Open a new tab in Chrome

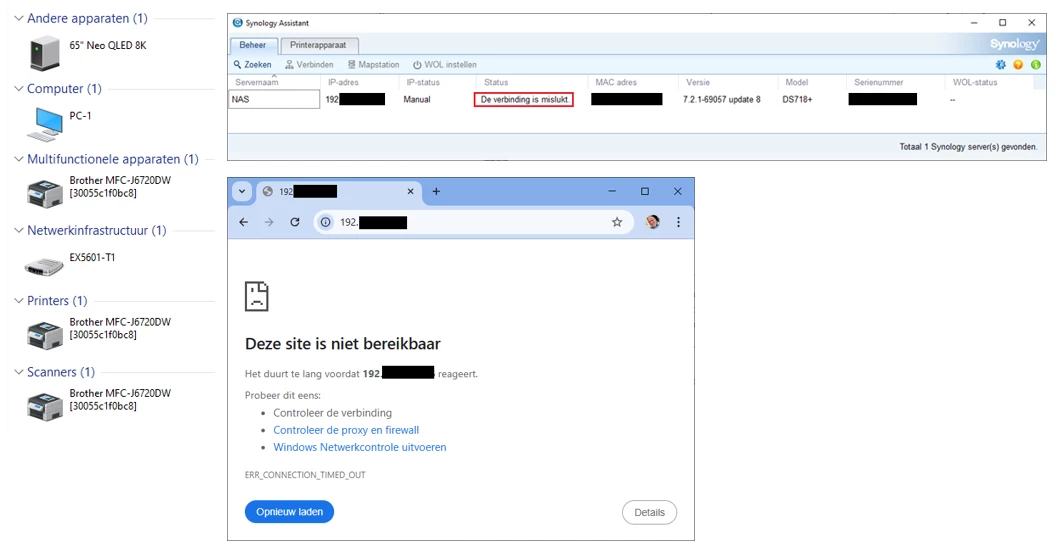[436, 192]
